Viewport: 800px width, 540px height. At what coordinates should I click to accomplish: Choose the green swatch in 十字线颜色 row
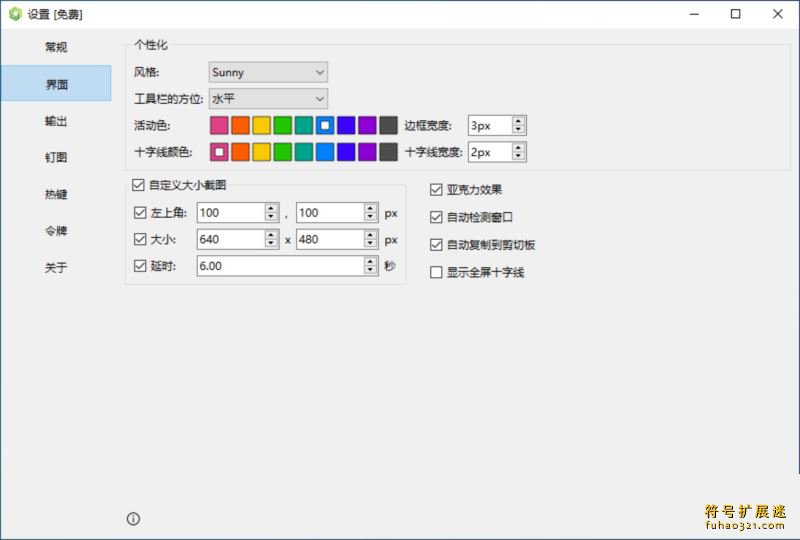pyautogui.click(x=282, y=152)
